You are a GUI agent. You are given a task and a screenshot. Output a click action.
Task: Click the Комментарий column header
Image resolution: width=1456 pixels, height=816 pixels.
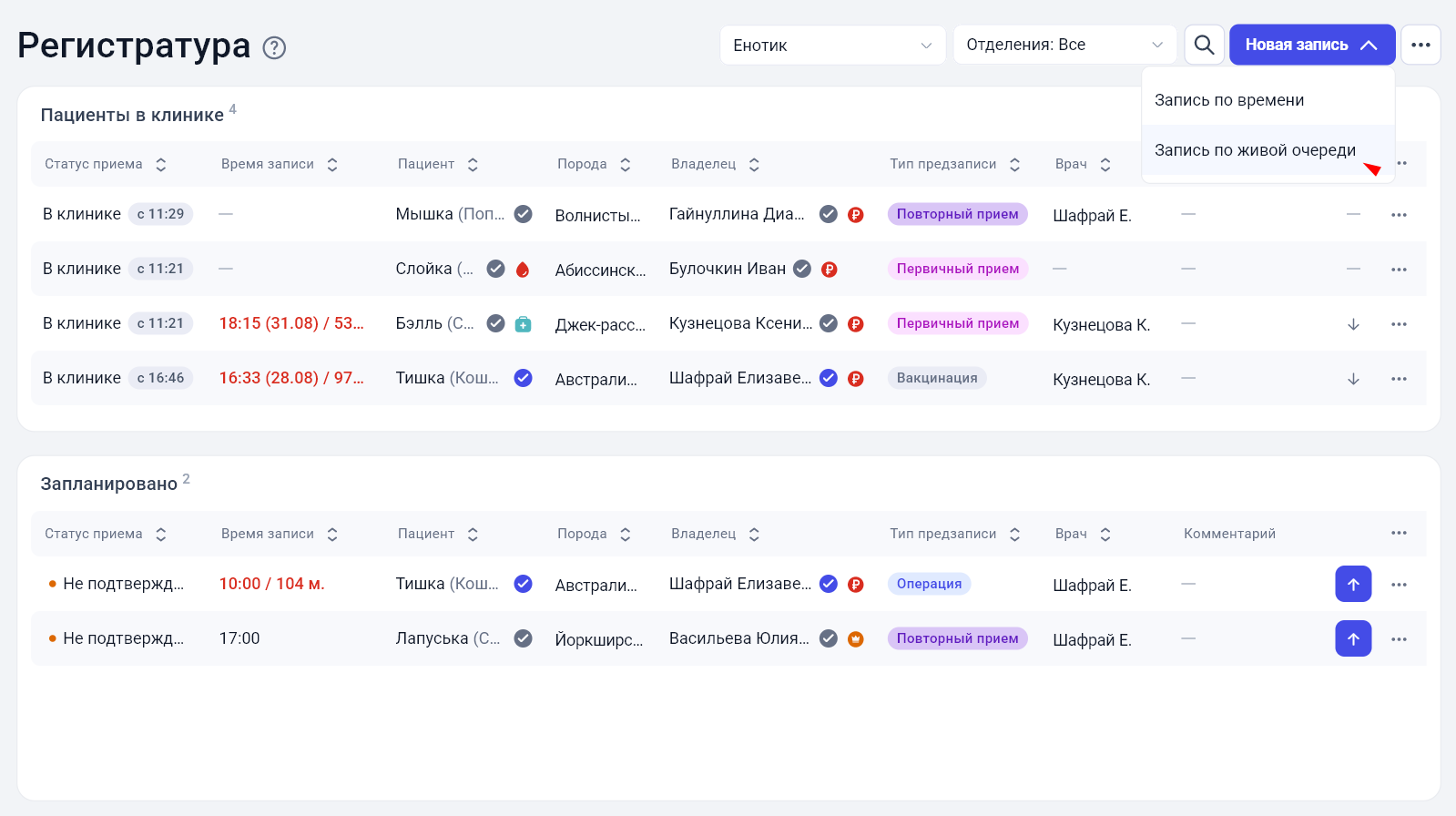click(x=1229, y=534)
